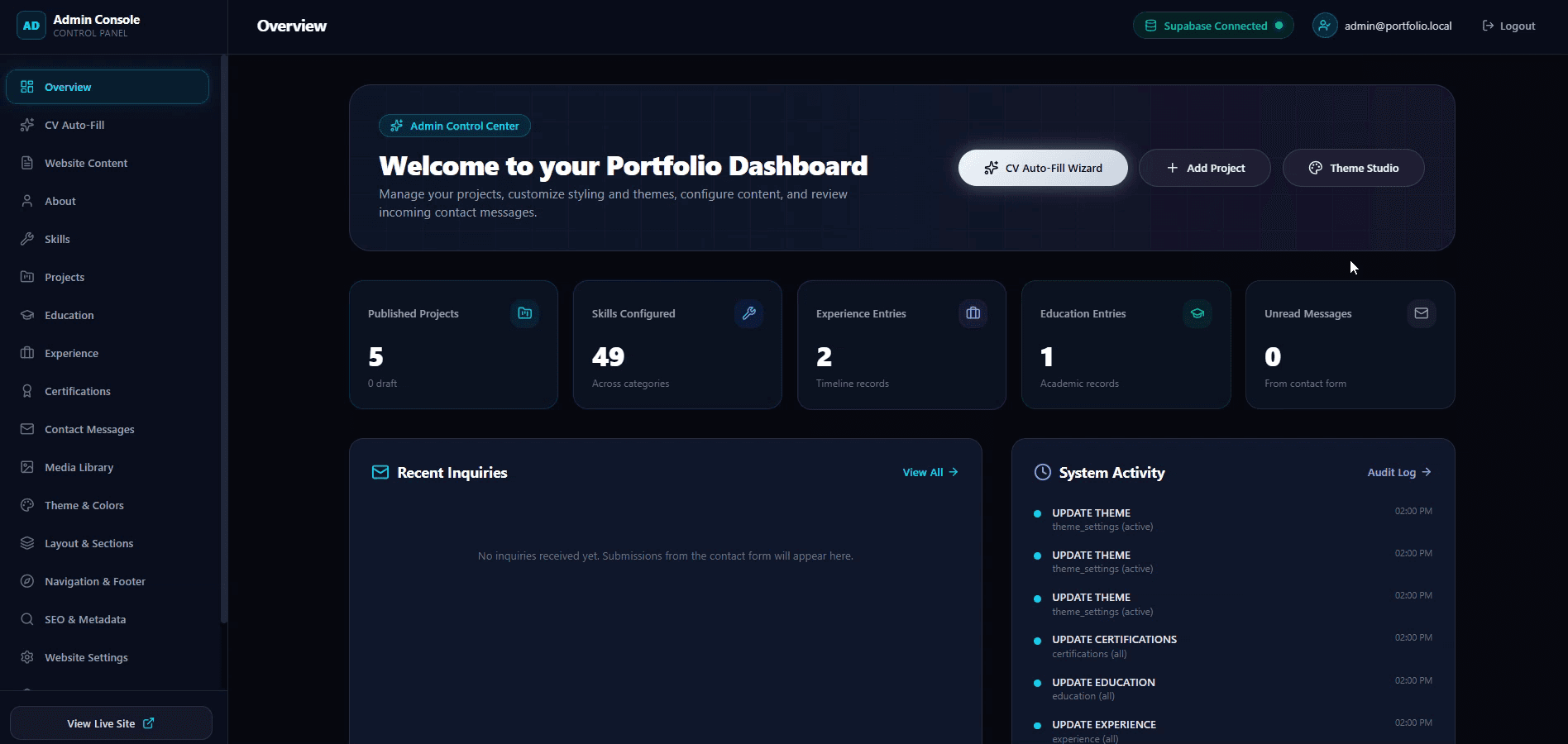This screenshot has height=744, width=1568.
Task: Click the CV Auto-Fill Wizard sparkle icon
Action: tap(991, 168)
